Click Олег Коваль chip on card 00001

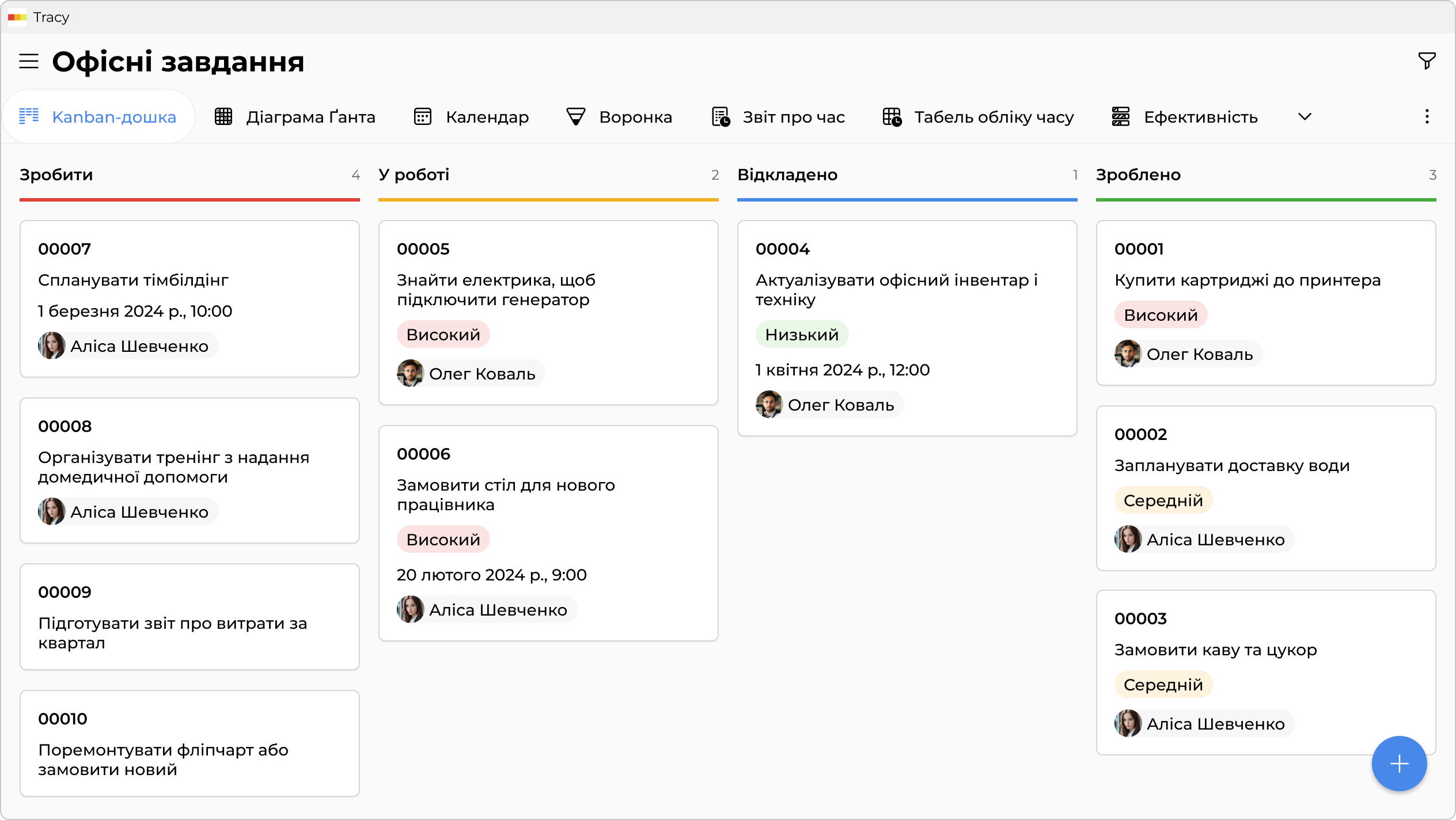1188,354
